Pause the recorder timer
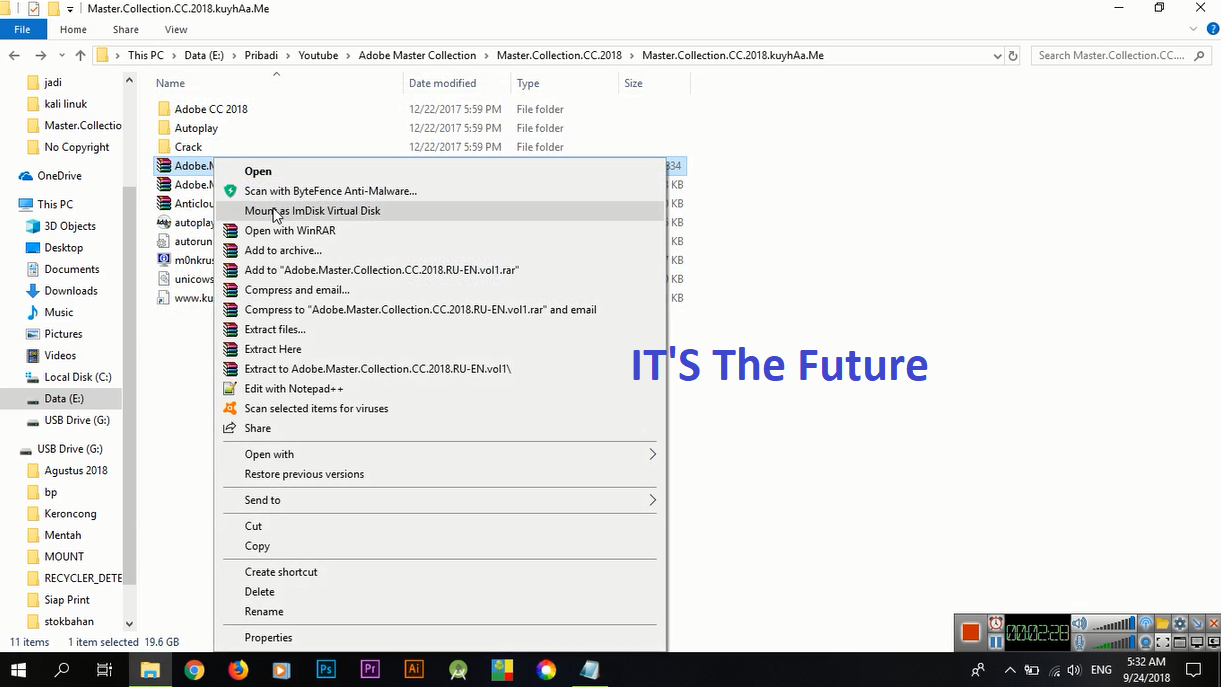Screen dimensions: 1221x687 tap(995, 641)
